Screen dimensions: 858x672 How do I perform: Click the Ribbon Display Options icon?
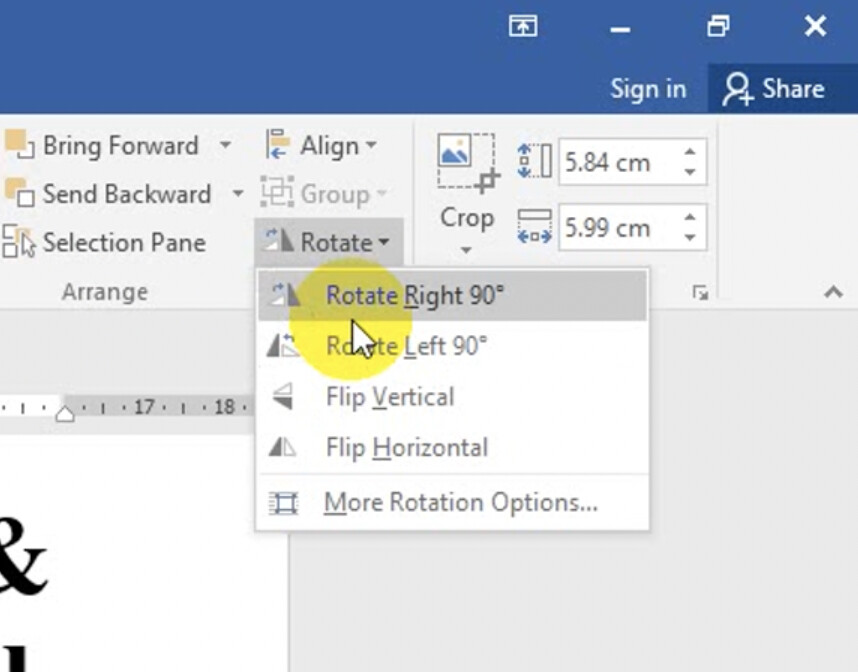coord(523,26)
